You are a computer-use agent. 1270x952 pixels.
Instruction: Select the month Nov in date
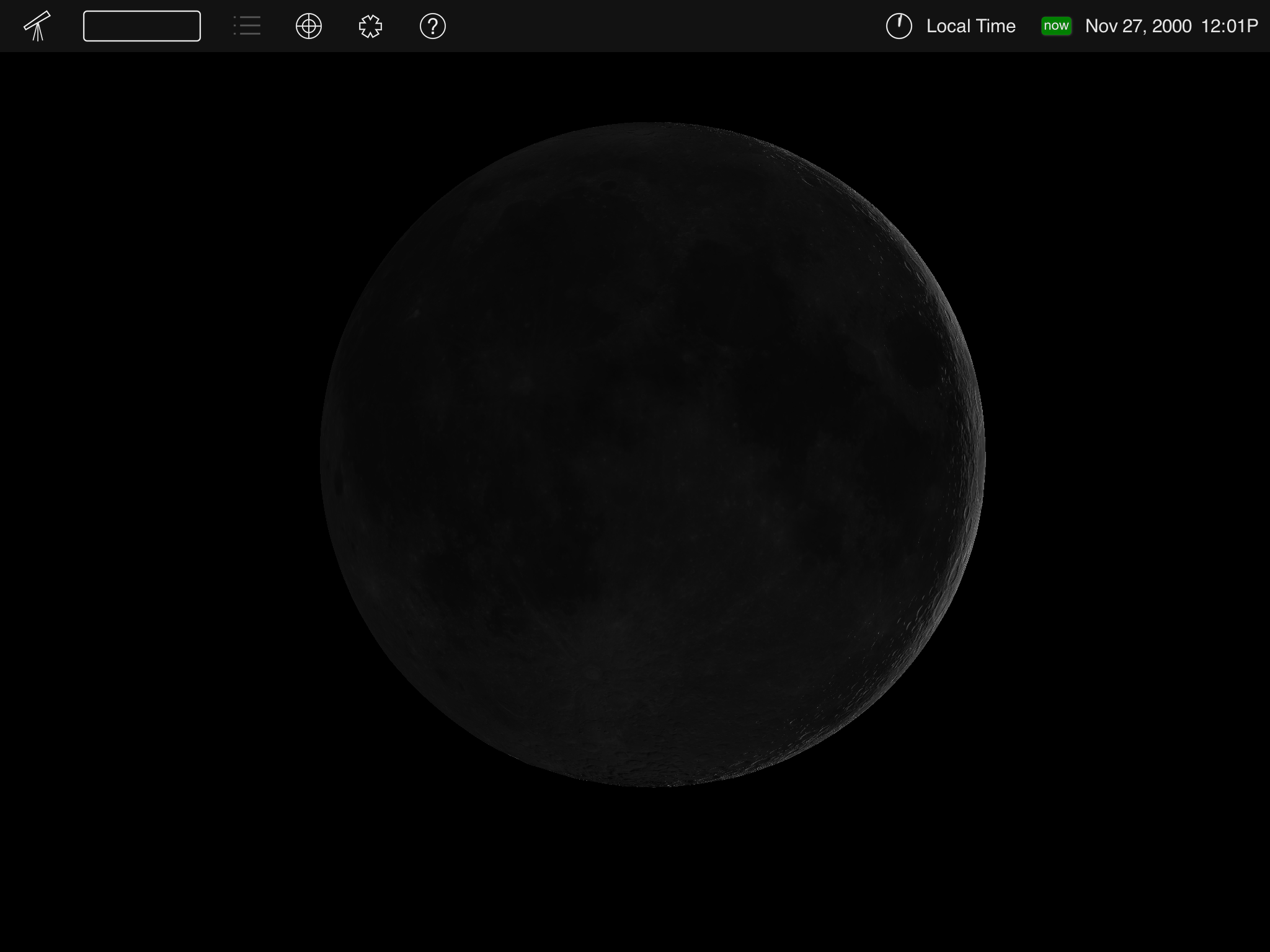[x=1101, y=26]
